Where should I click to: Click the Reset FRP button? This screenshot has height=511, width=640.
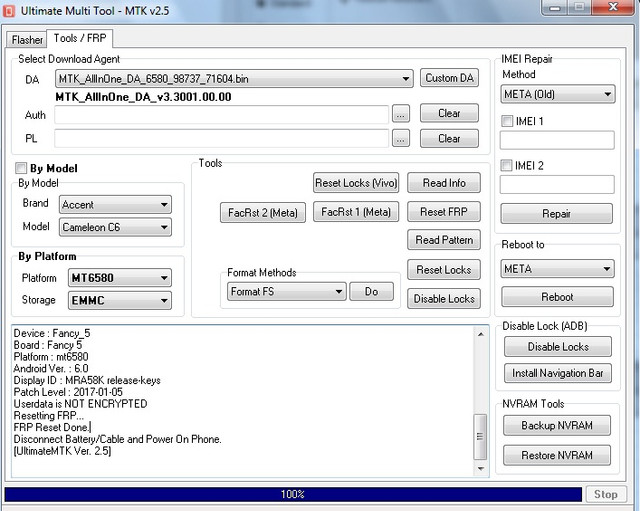pos(444,212)
